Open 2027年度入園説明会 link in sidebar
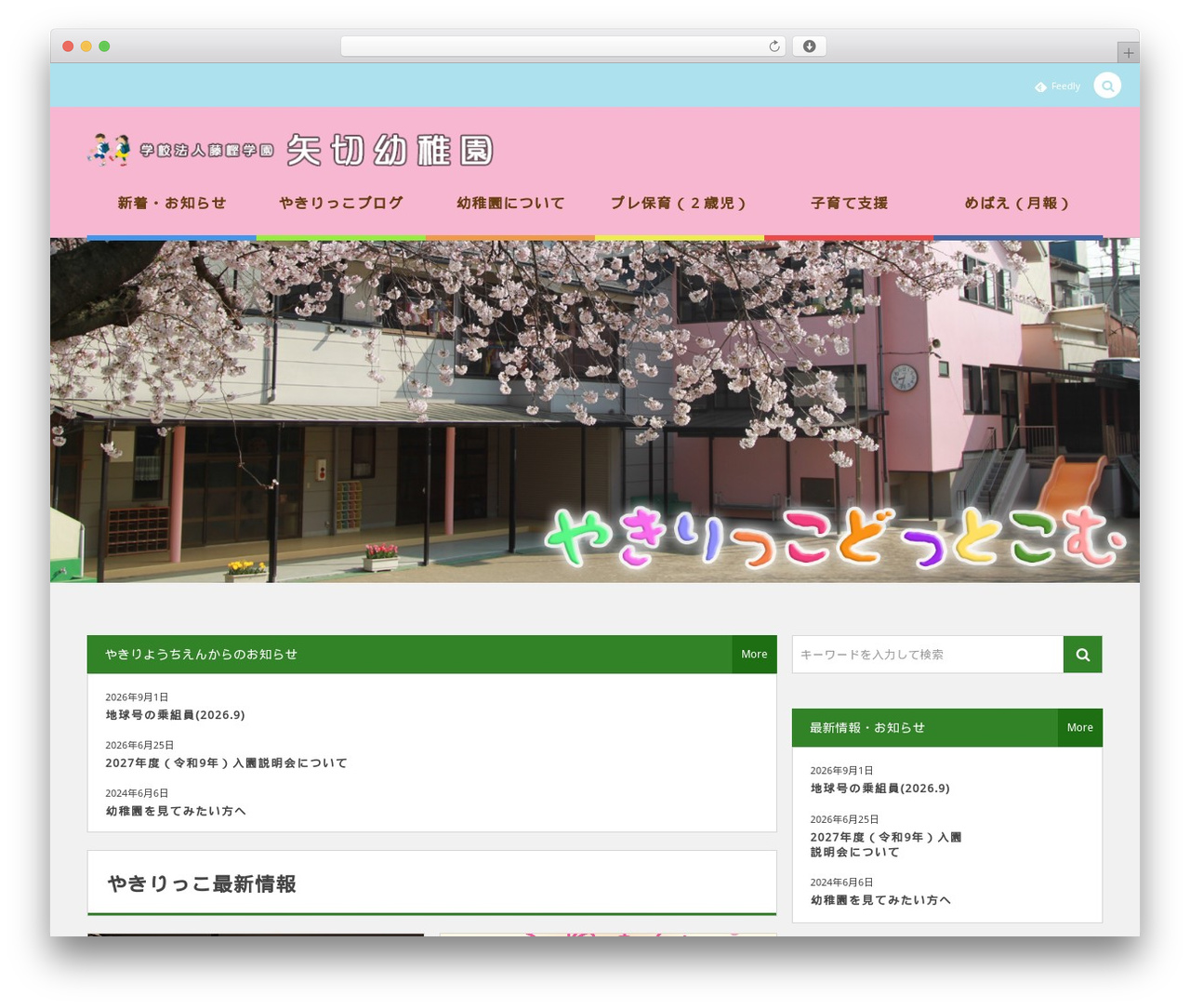The width and height of the screenshot is (1190, 1008). coord(886,844)
